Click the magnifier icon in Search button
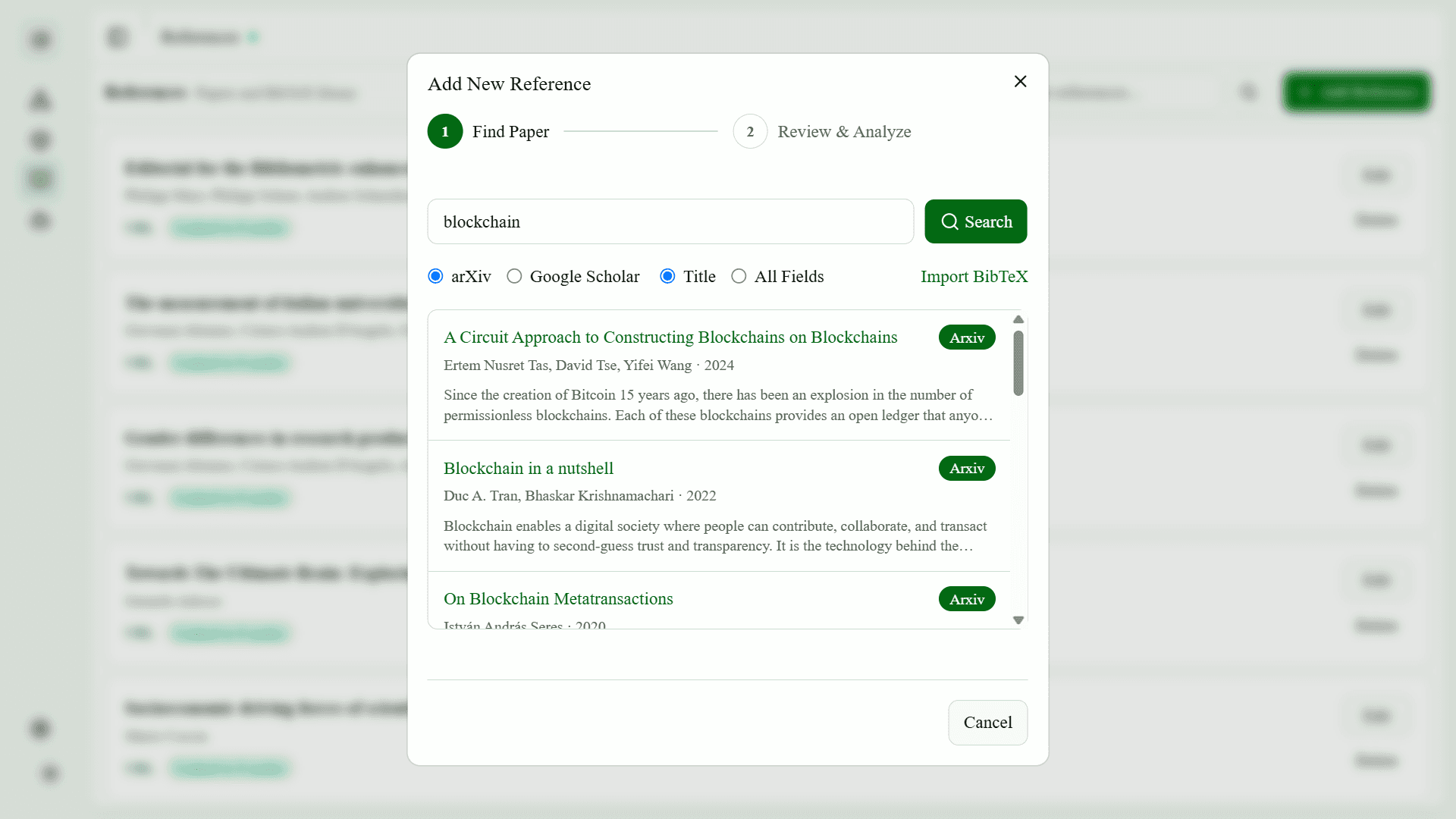Image resolution: width=1456 pixels, height=819 pixels. pyautogui.click(x=949, y=221)
